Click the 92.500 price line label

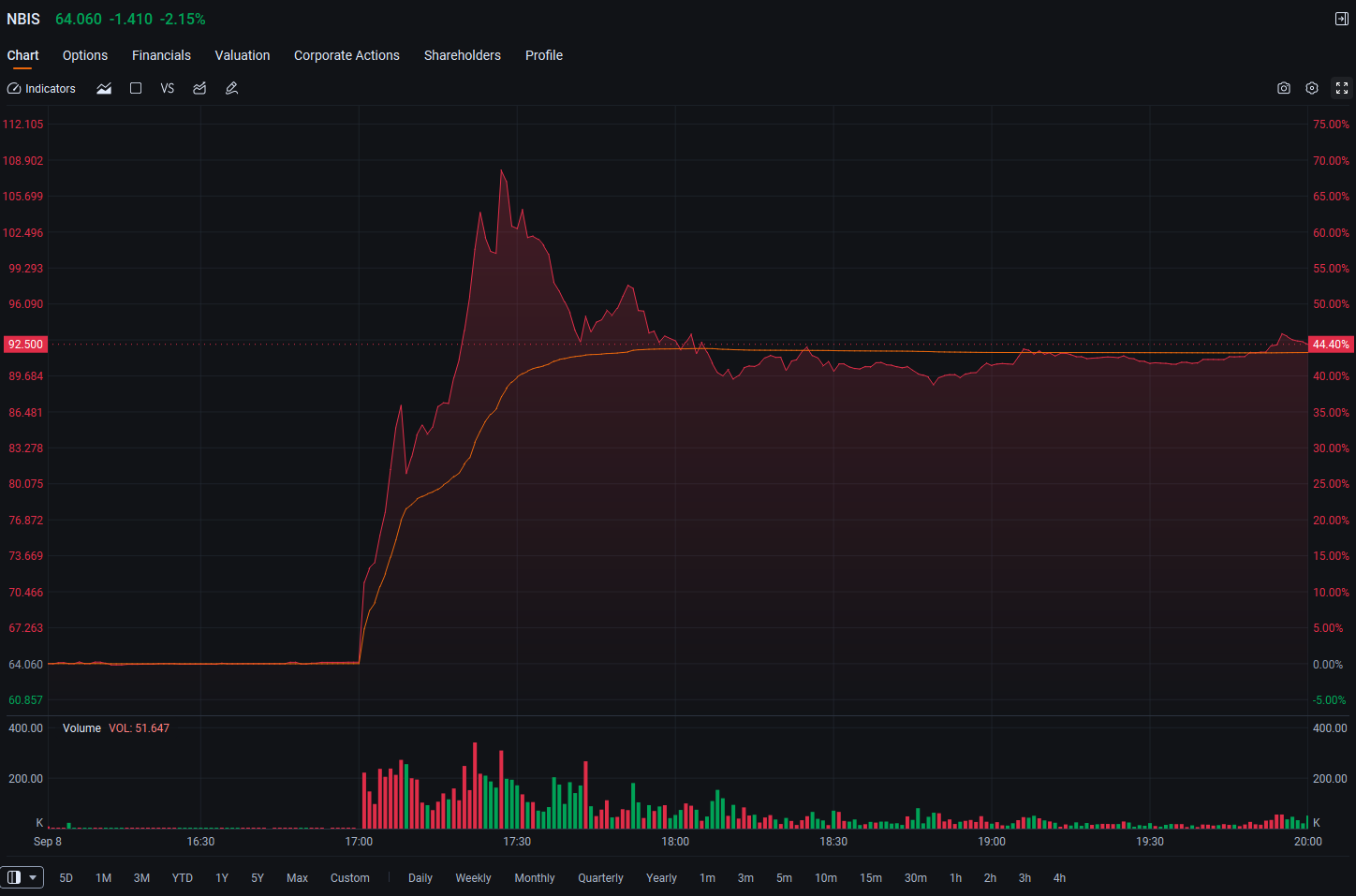pyautogui.click(x=25, y=345)
